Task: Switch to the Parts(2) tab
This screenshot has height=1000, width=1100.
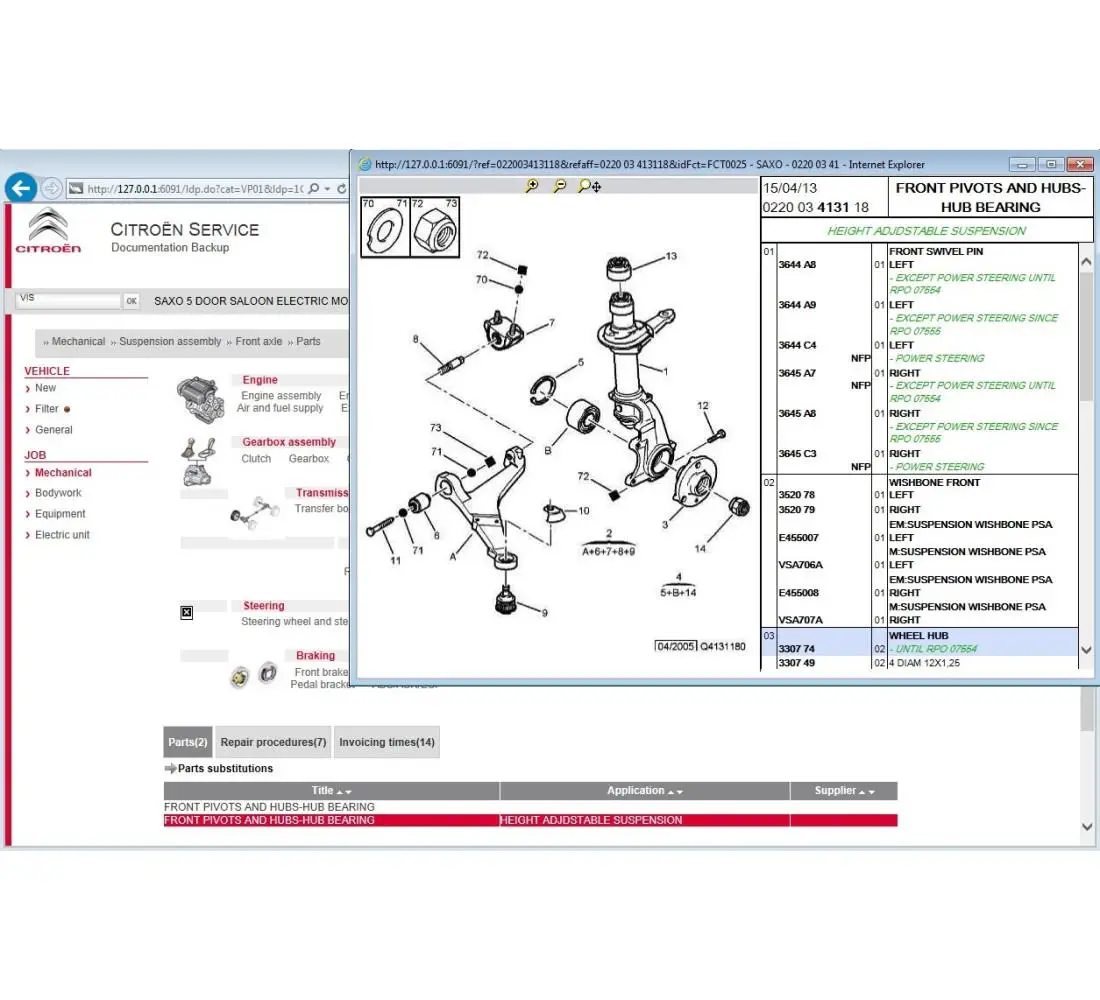Action: pos(187,742)
